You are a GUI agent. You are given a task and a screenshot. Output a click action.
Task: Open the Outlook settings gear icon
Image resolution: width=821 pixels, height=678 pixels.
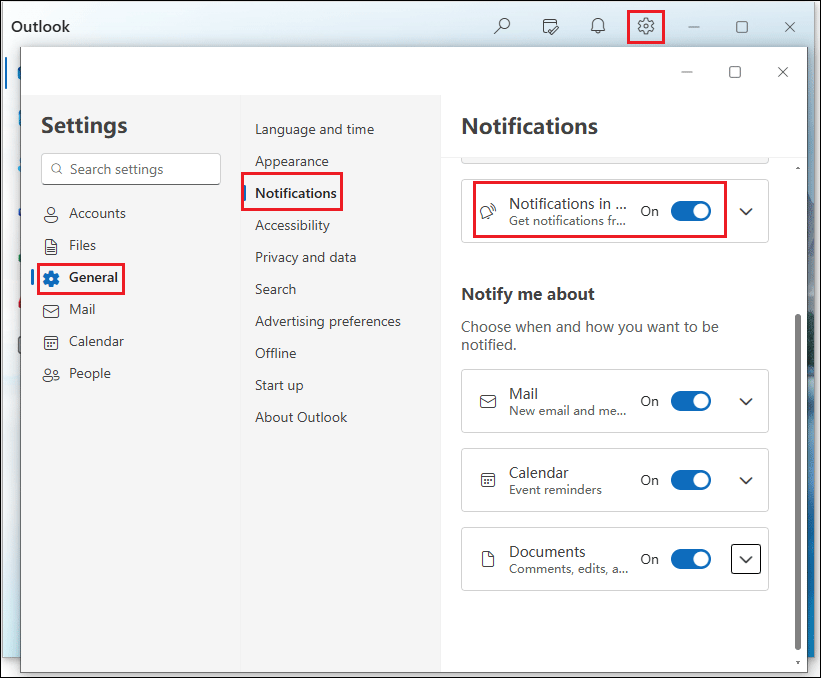[645, 26]
